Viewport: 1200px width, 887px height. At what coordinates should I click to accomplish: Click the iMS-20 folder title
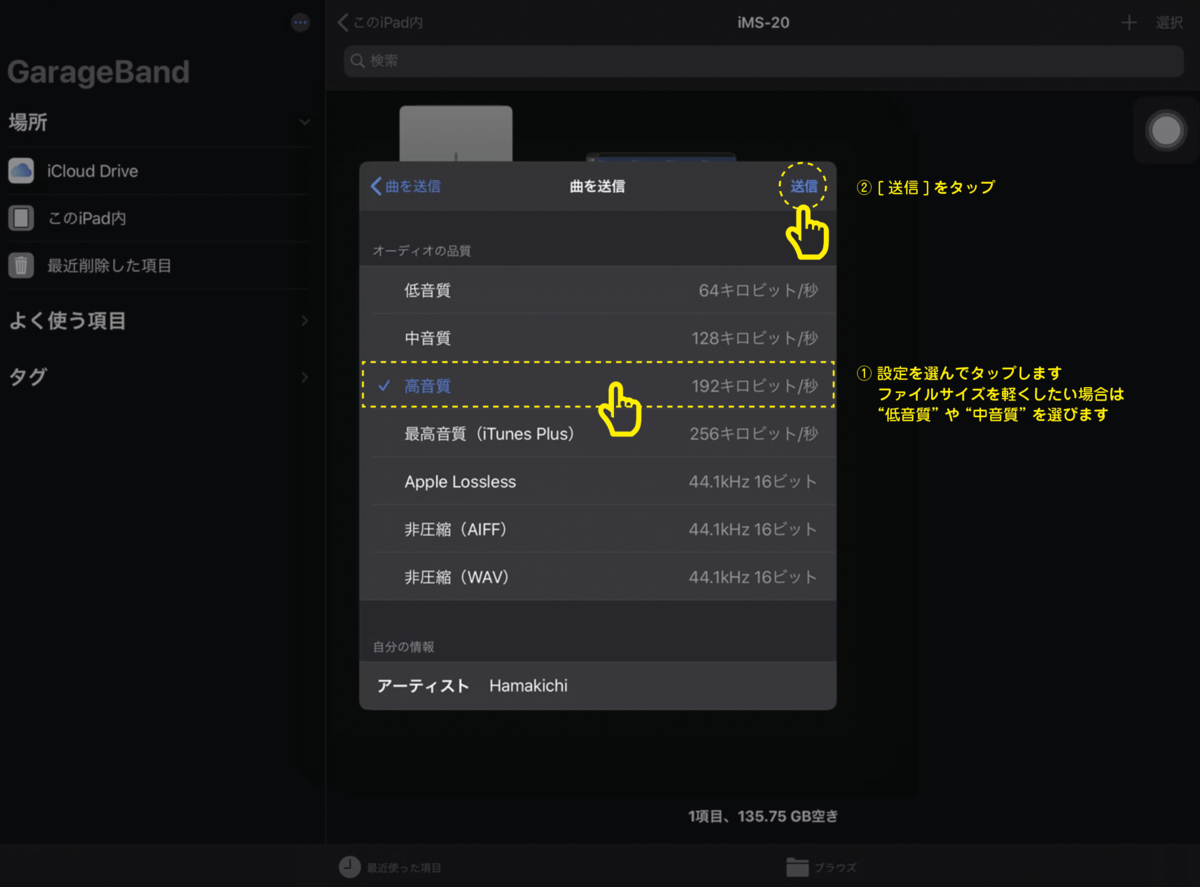click(x=763, y=22)
